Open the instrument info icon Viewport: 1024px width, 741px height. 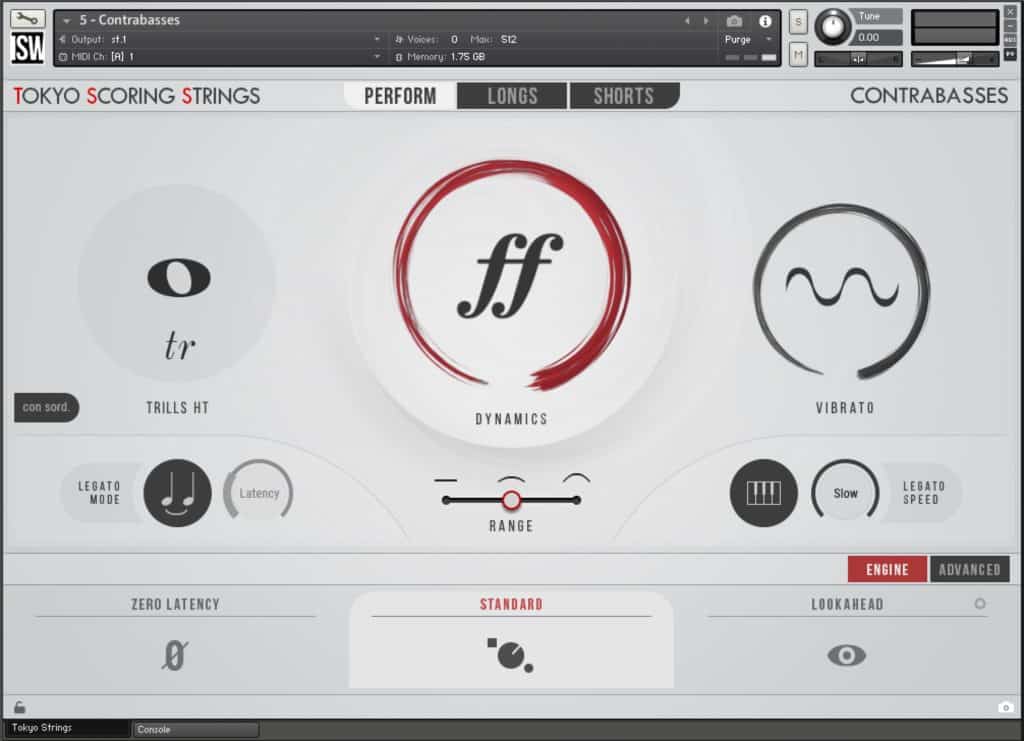pos(765,22)
